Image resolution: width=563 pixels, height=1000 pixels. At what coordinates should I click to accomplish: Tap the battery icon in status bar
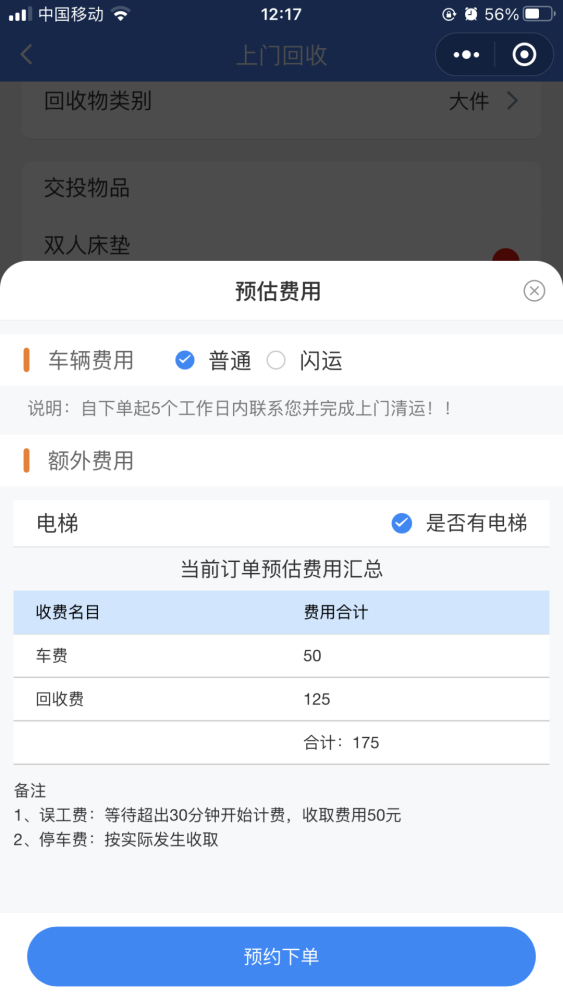[x=539, y=14]
